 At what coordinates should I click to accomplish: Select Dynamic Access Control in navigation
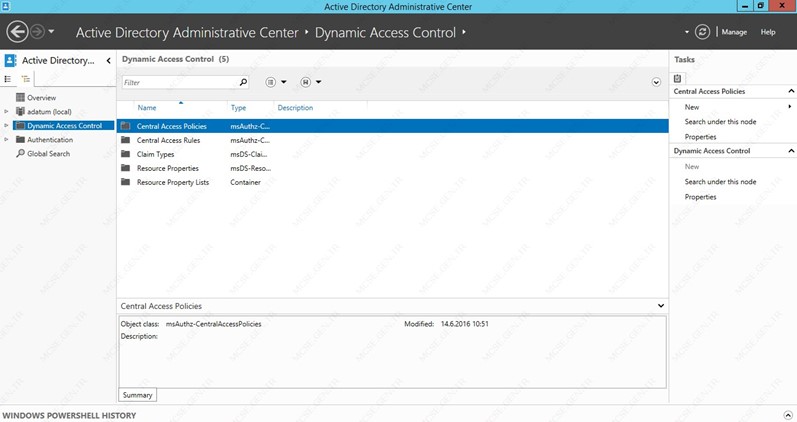tap(64, 126)
